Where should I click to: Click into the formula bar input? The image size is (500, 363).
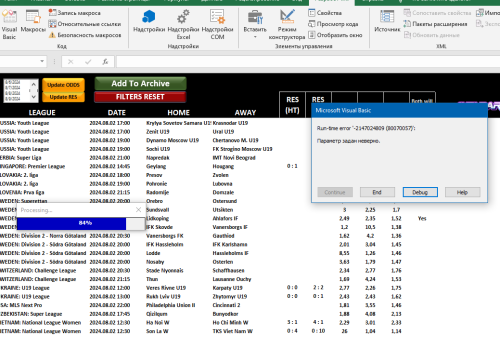click(x=308, y=62)
